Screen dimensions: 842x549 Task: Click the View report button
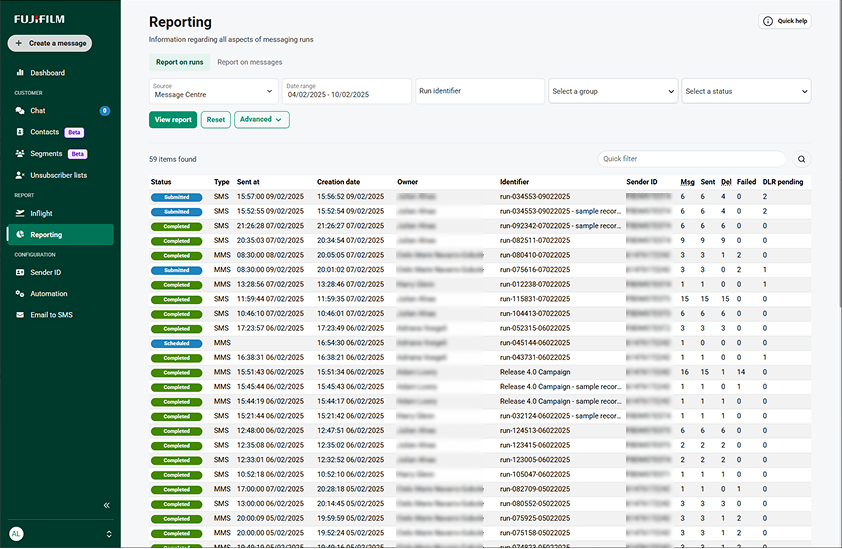point(173,120)
